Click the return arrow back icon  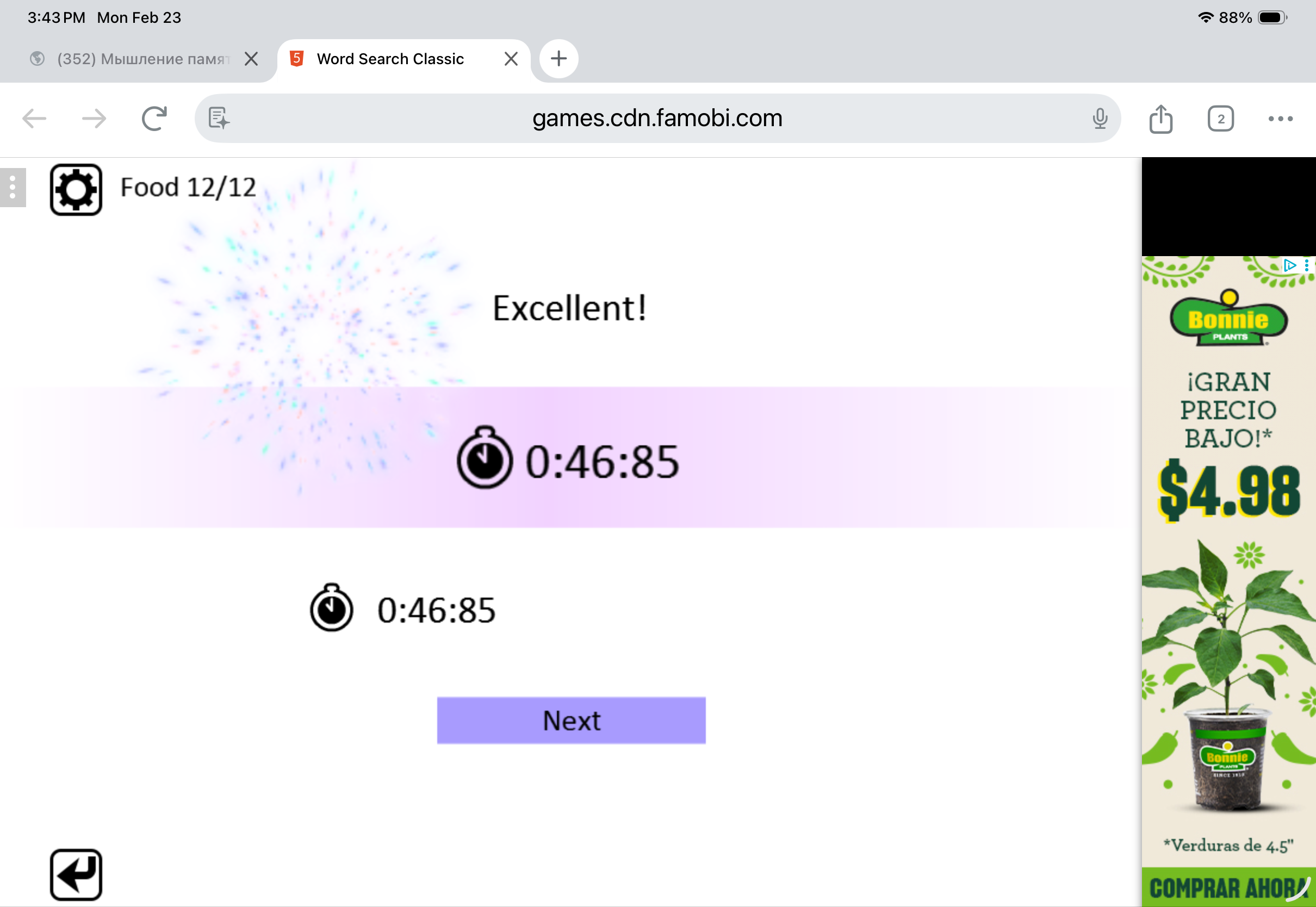76,874
